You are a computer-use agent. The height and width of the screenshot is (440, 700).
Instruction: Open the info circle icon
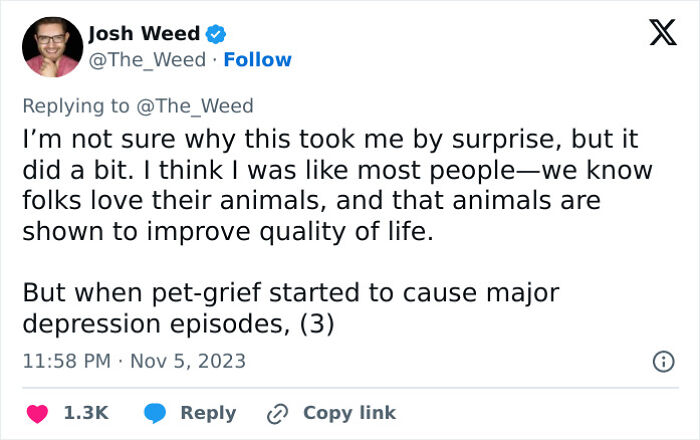(662, 362)
